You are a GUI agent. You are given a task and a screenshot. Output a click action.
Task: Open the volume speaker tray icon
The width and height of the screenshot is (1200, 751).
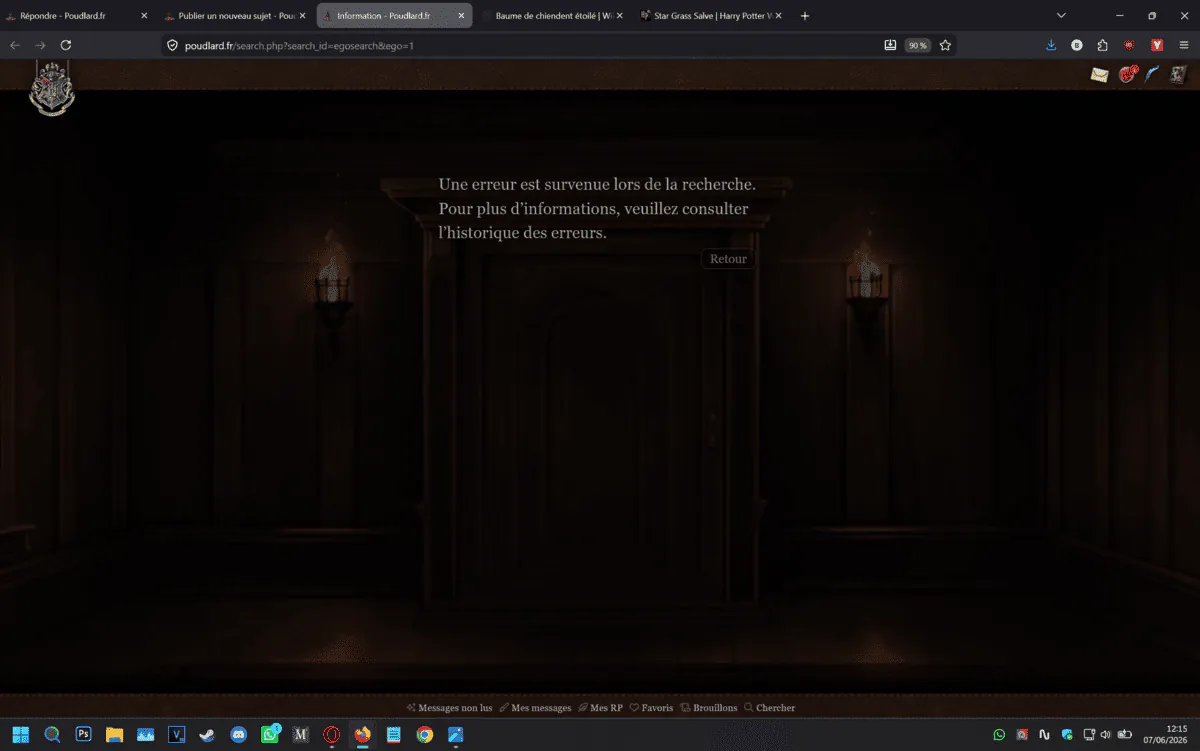point(1106,734)
